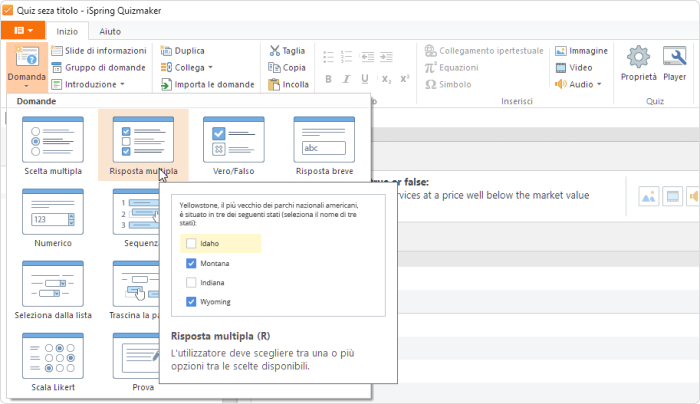Decrease text indent
Viewport: 700px width, 404px height.
coord(367,57)
